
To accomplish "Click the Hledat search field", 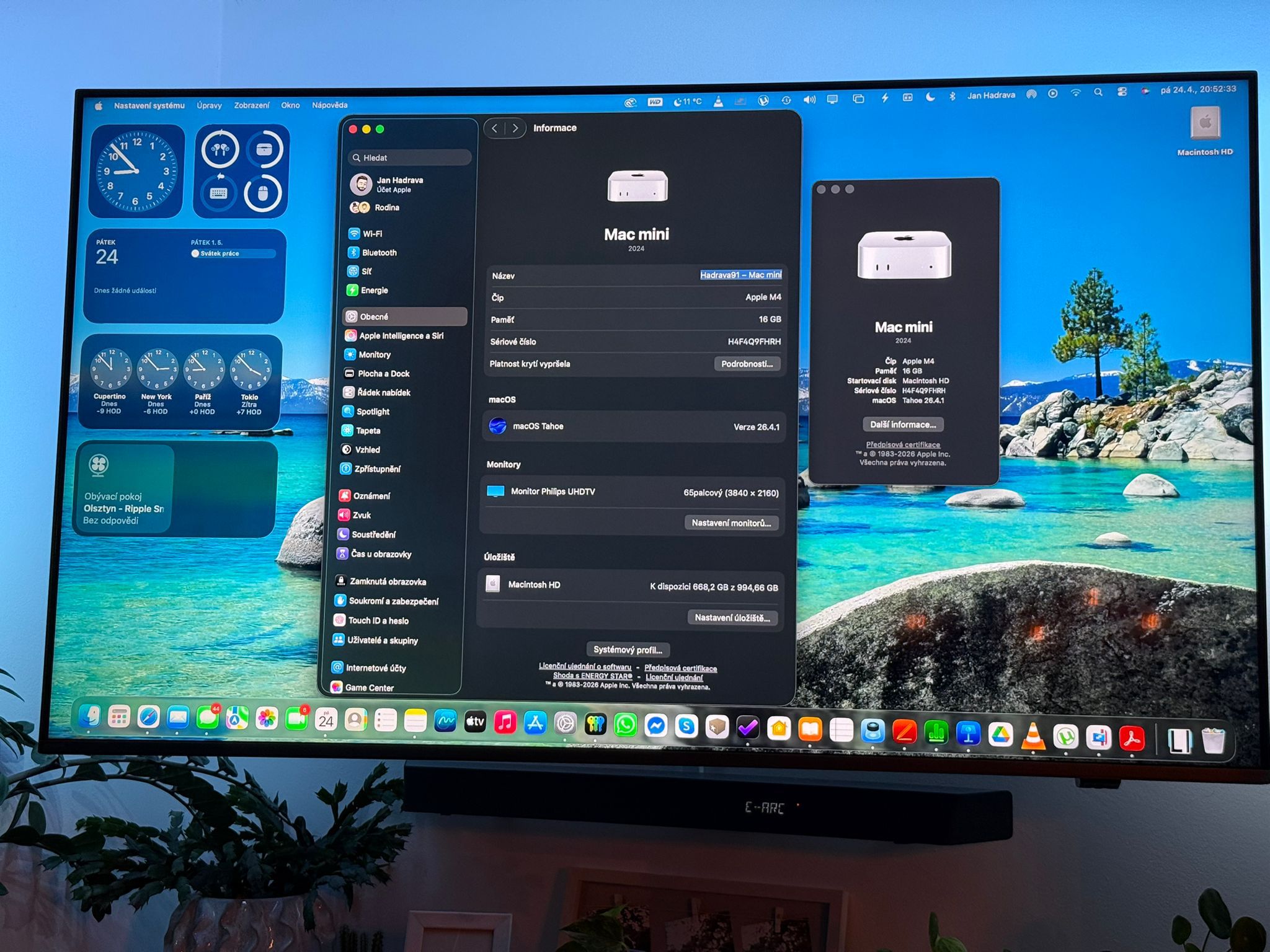I will tap(409, 157).
